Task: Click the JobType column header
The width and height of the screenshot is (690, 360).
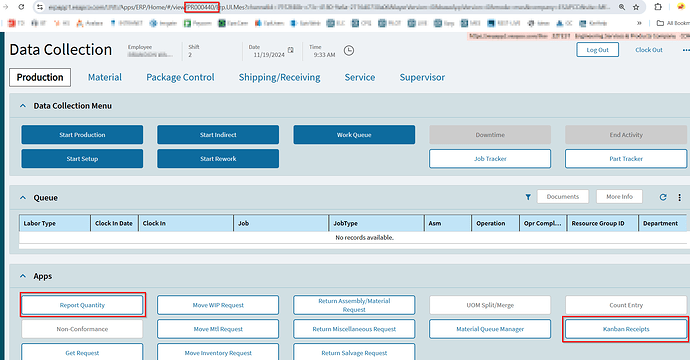Action: (376, 223)
